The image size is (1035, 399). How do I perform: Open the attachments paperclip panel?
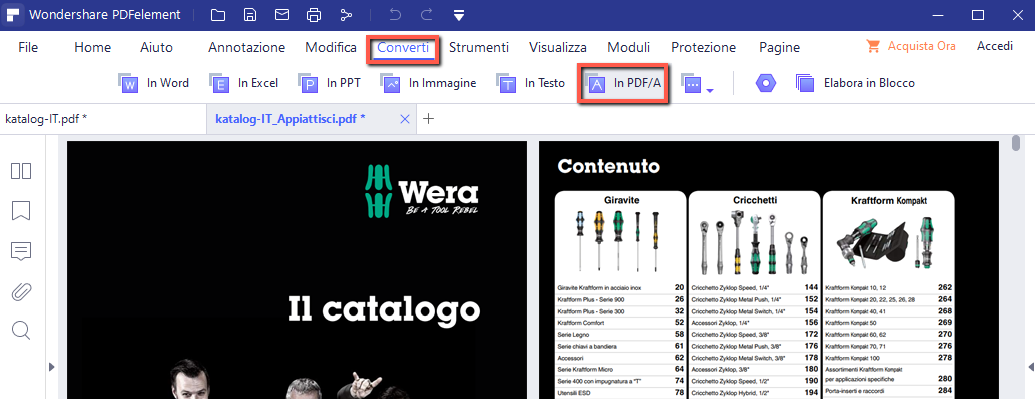click(21, 291)
